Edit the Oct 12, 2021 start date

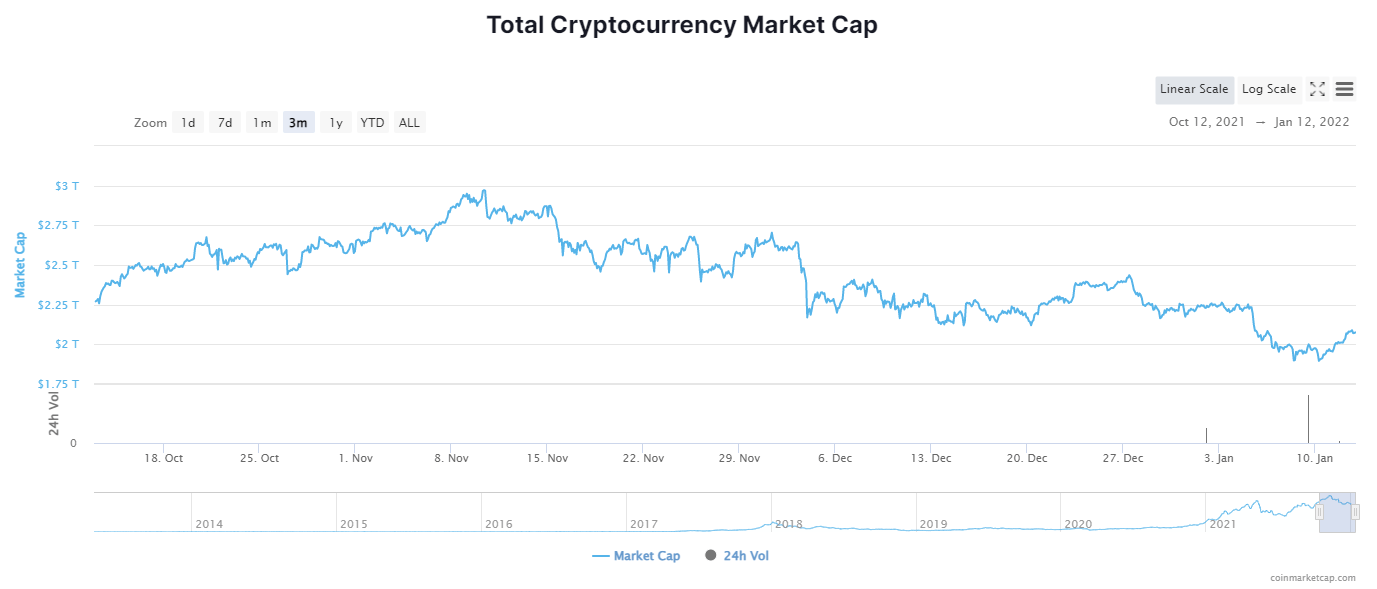tap(1207, 122)
